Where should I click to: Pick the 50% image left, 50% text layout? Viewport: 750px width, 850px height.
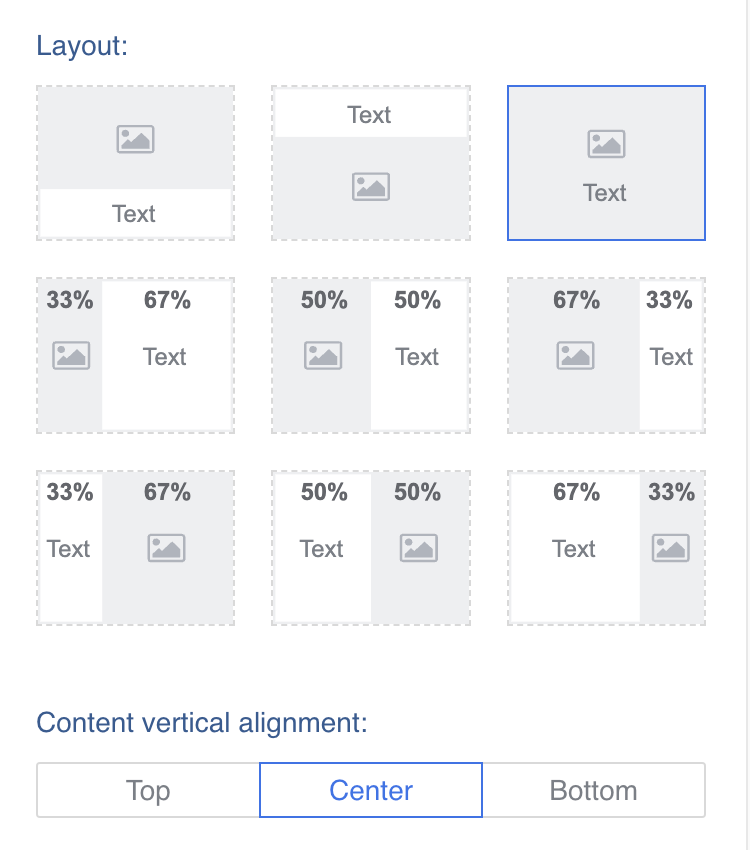[371, 355]
